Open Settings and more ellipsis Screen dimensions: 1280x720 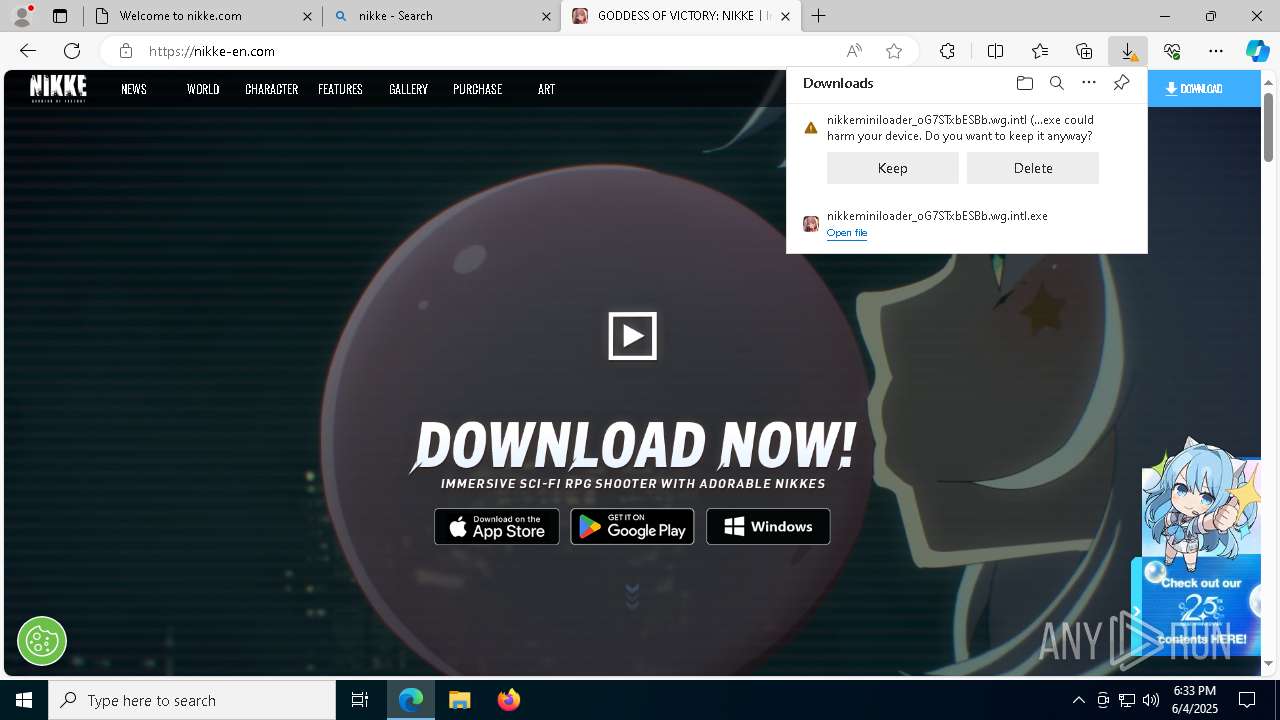(x=1216, y=51)
